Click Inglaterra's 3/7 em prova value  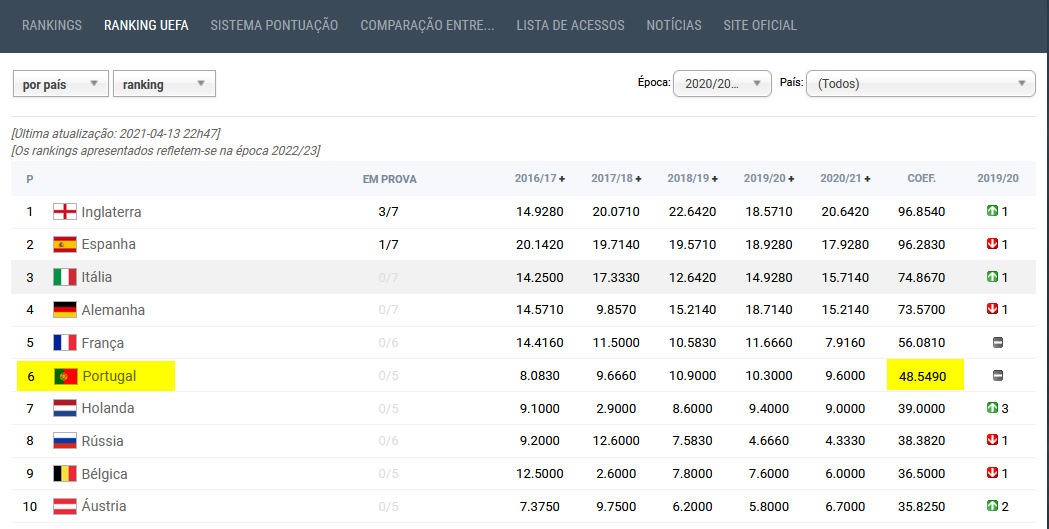(388, 212)
